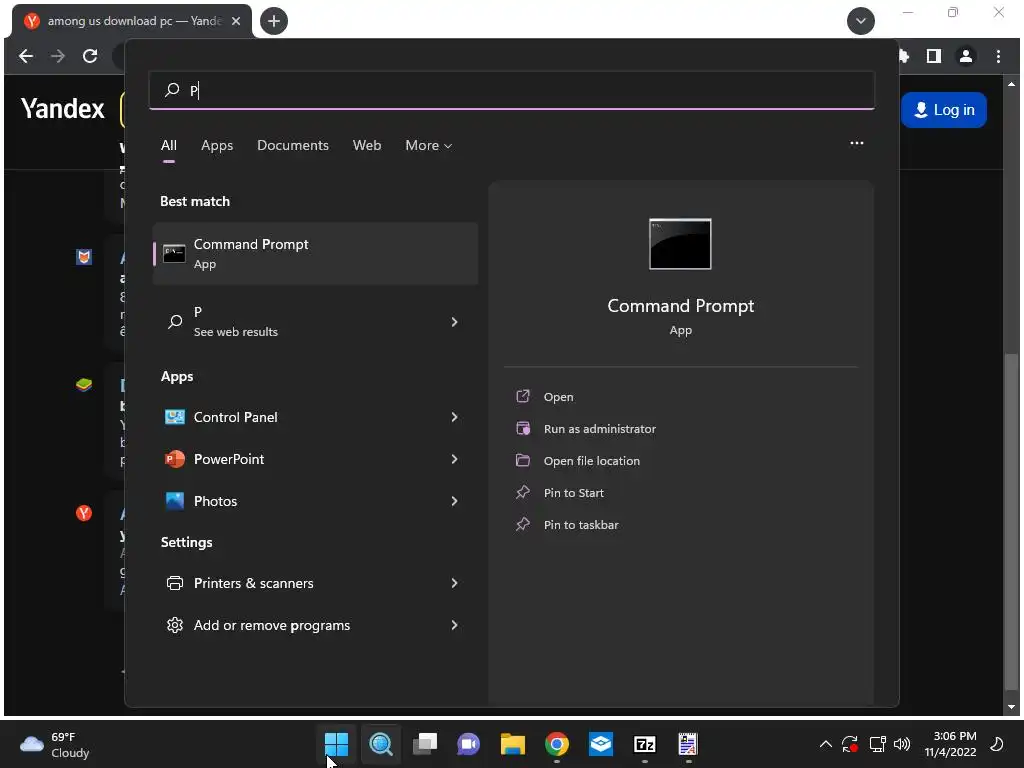1024x768 pixels.
Task: Open the search options ellipsis menu
Action: 856,143
